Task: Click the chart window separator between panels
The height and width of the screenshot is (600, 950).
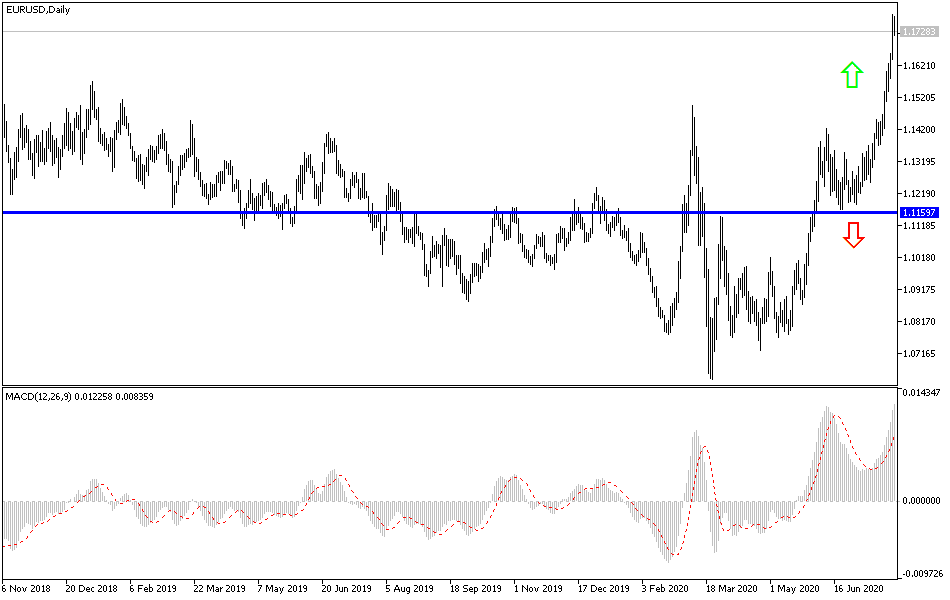Action: (x=450, y=388)
